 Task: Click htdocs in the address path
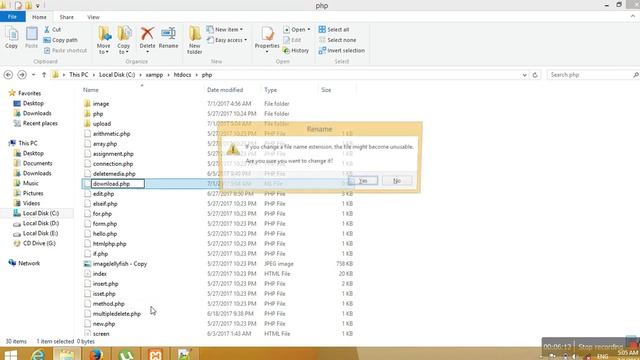pos(182,75)
